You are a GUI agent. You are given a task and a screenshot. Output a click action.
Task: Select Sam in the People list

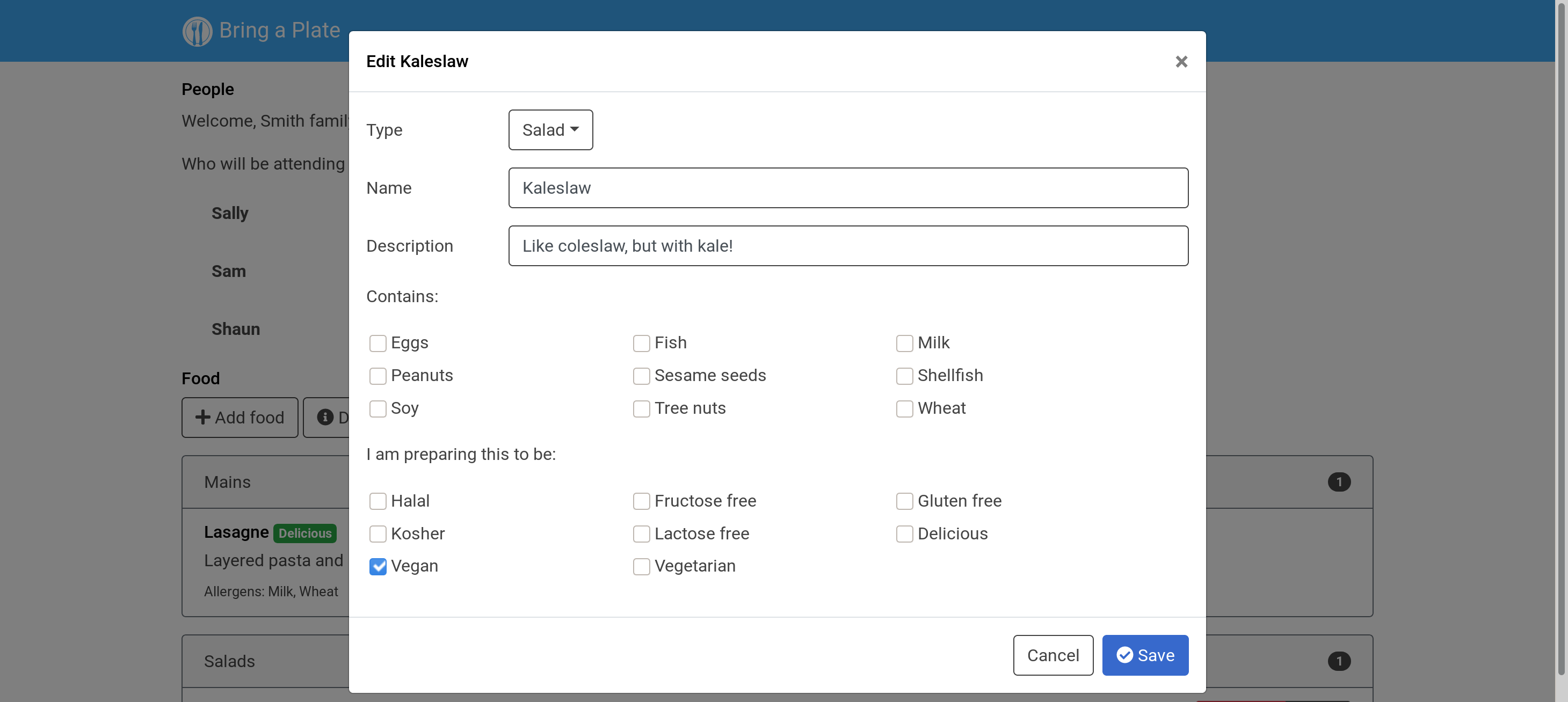[228, 272]
